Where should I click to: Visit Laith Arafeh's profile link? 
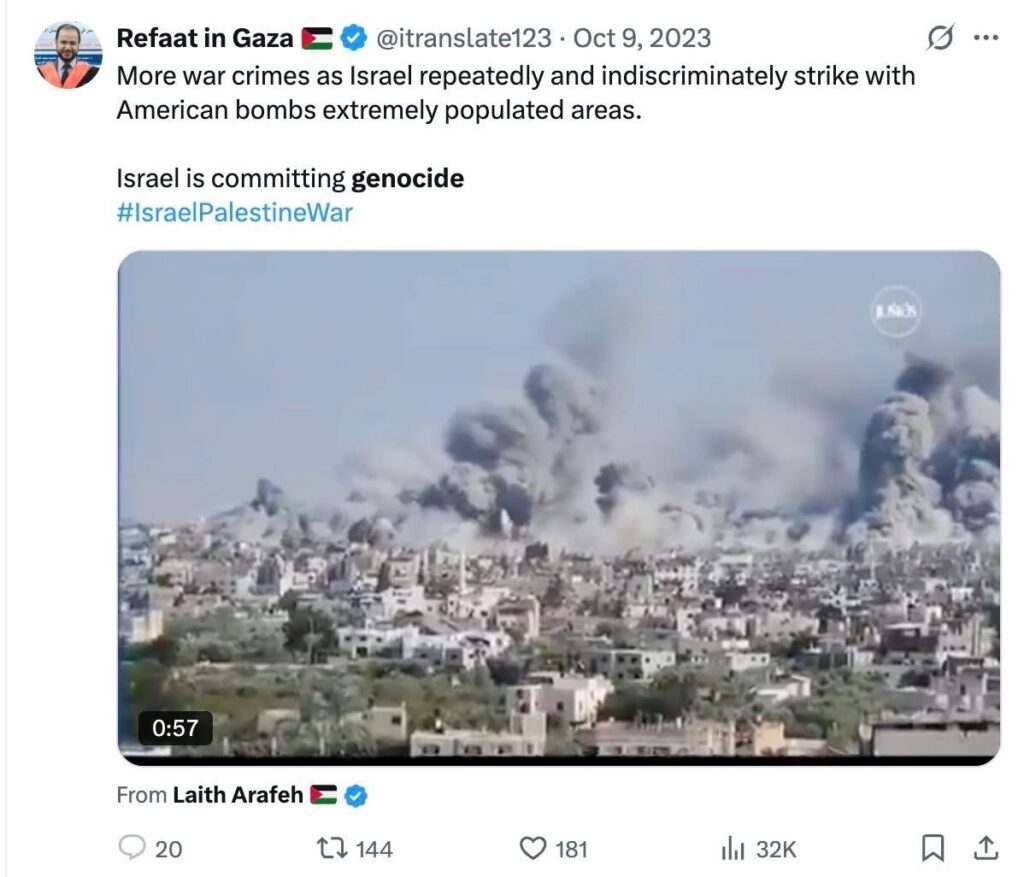(x=238, y=796)
